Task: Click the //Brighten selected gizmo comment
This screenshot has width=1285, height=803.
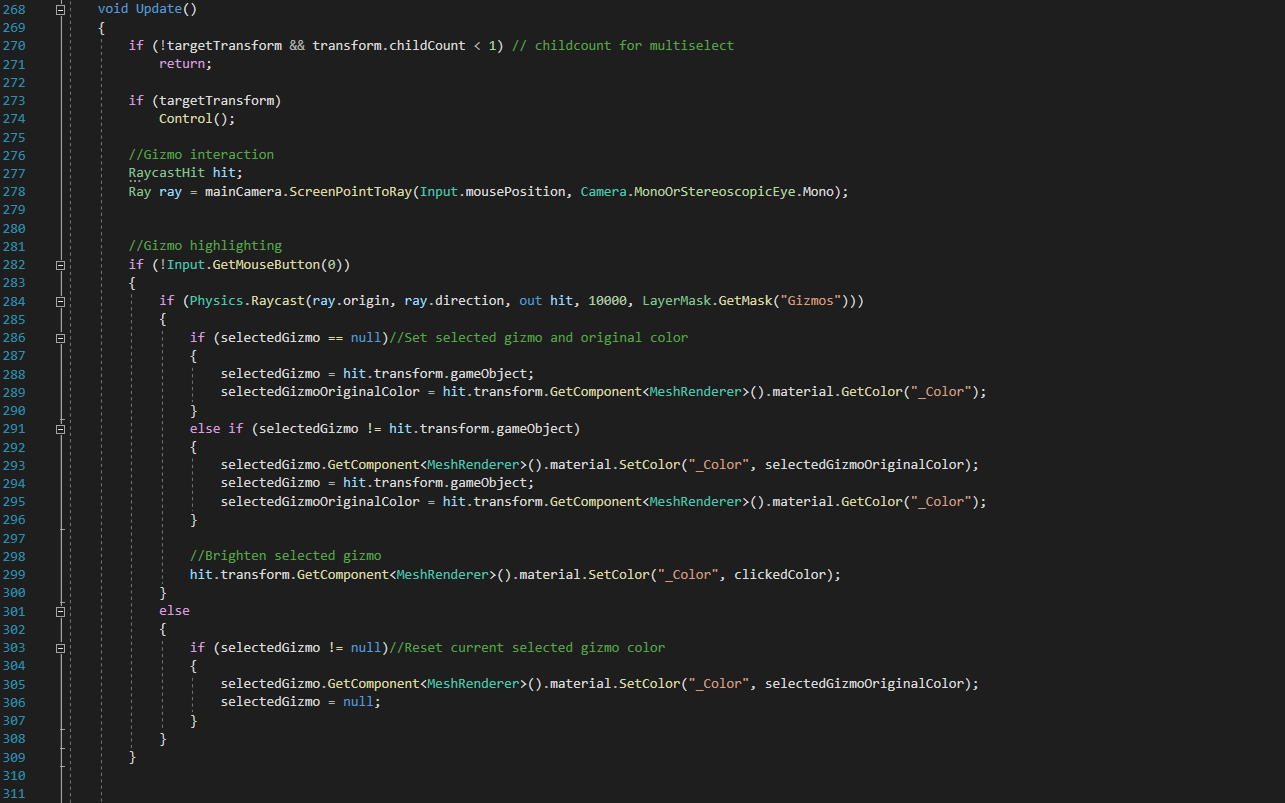Action: pyautogui.click(x=285, y=556)
